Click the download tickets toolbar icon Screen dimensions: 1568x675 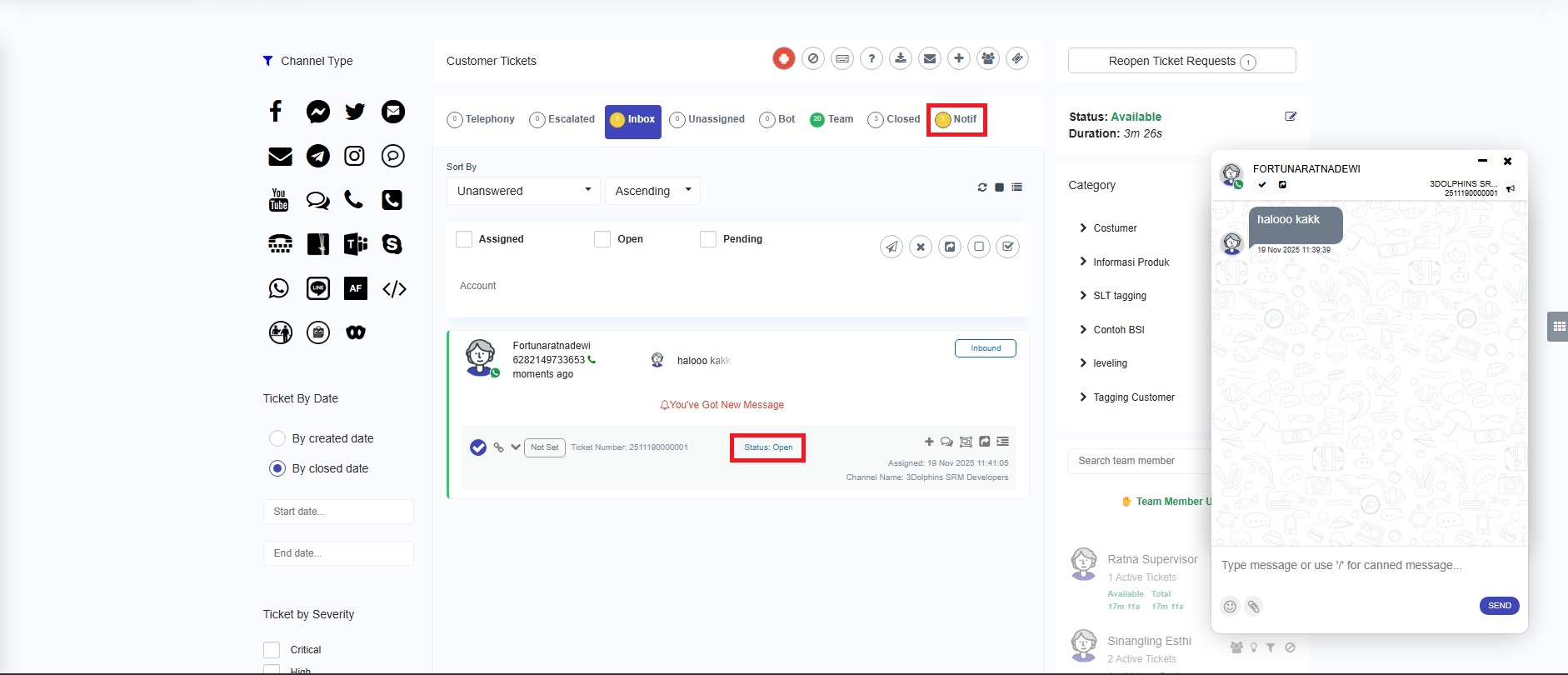coord(901,58)
